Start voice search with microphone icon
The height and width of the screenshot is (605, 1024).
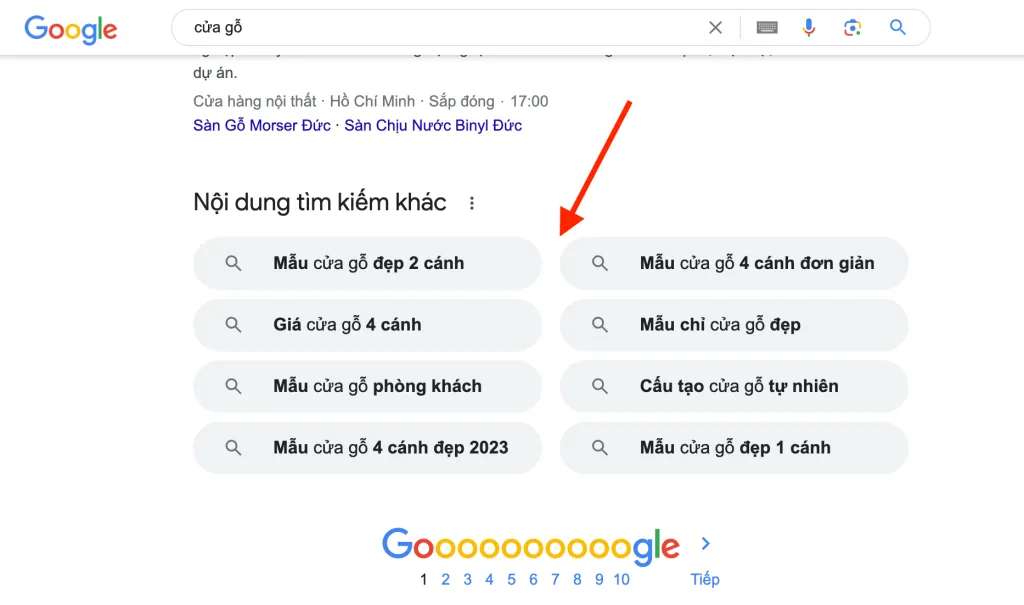[808, 27]
